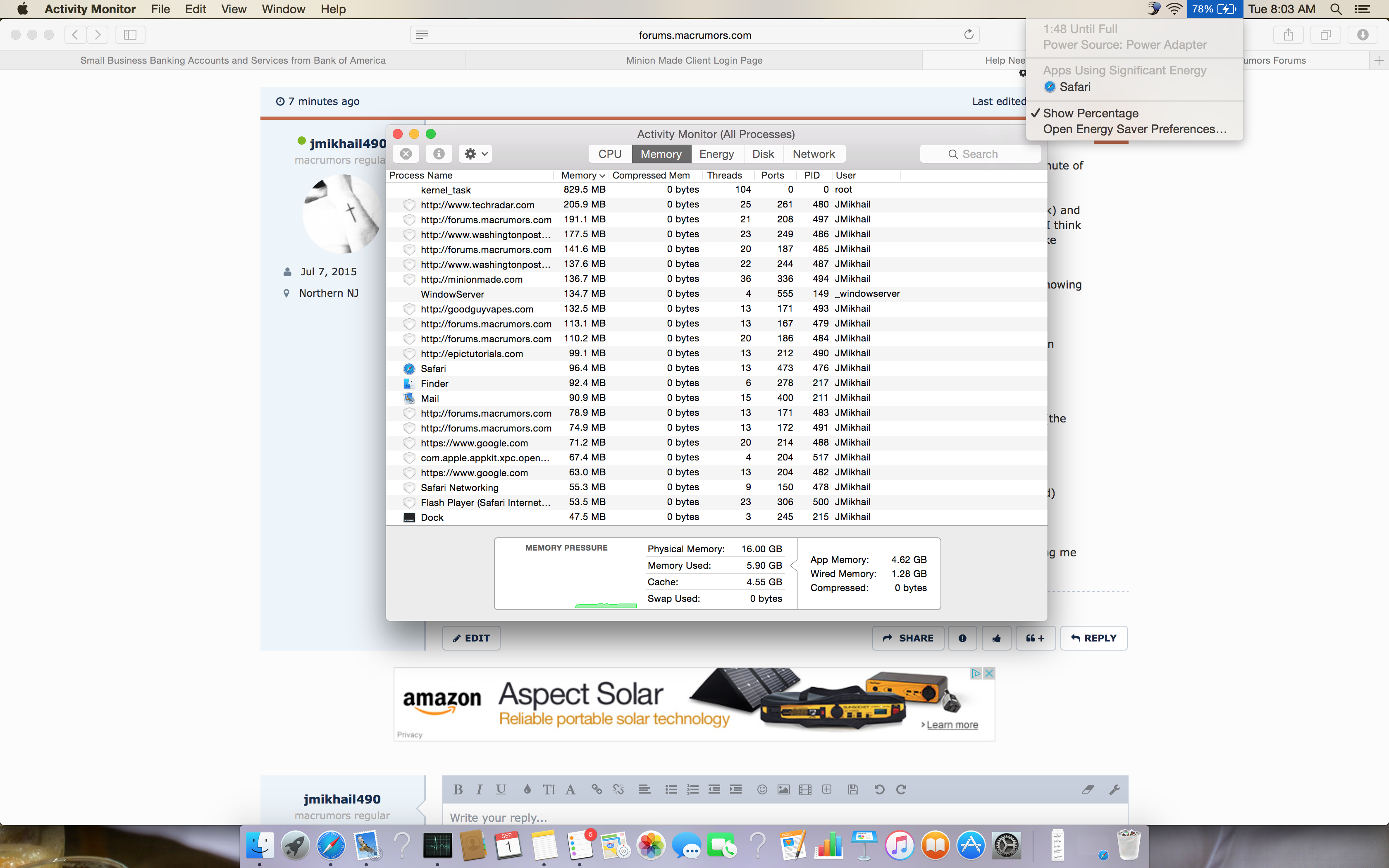The image size is (1389, 868).
Task: Select the Dock process row
Action: click(x=716, y=517)
